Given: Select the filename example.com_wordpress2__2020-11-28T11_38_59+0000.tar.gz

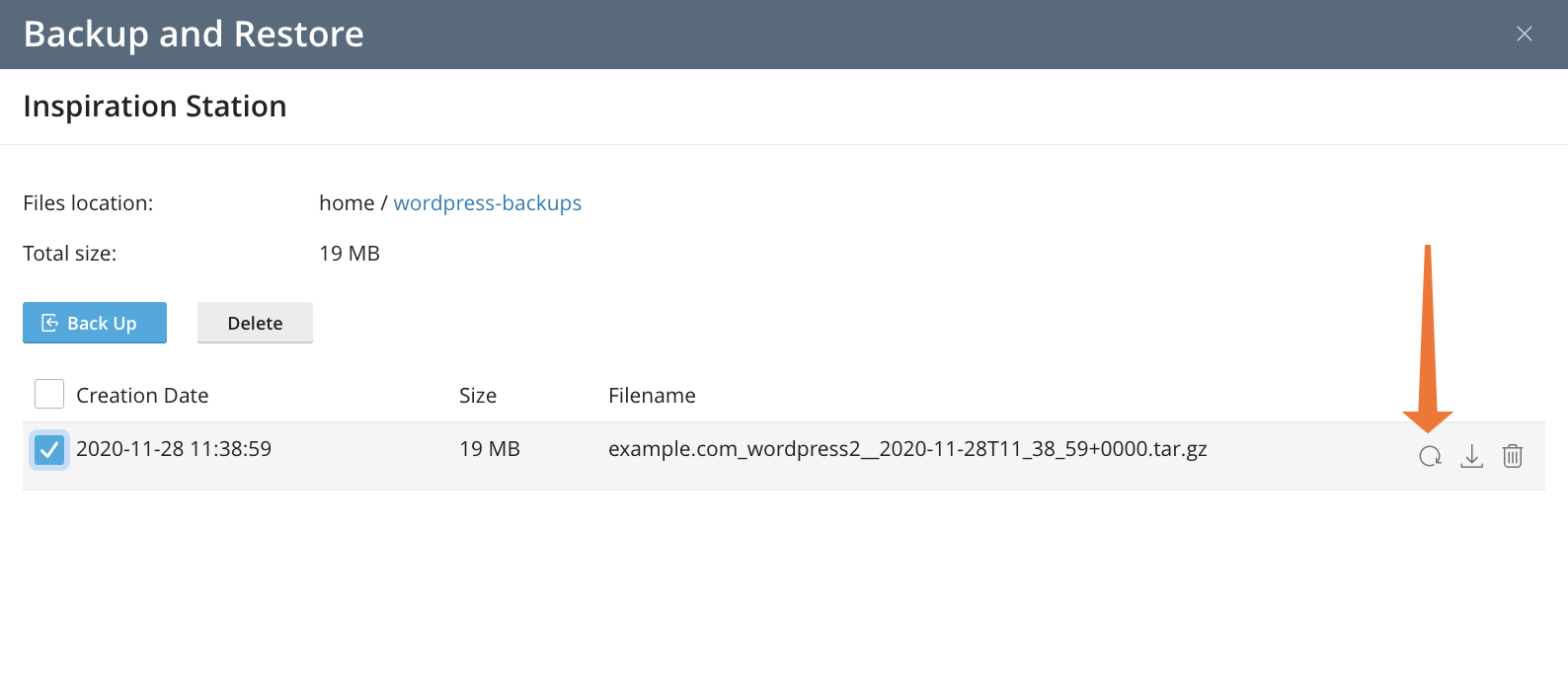Looking at the screenshot, I should click(x=907, y=449).
